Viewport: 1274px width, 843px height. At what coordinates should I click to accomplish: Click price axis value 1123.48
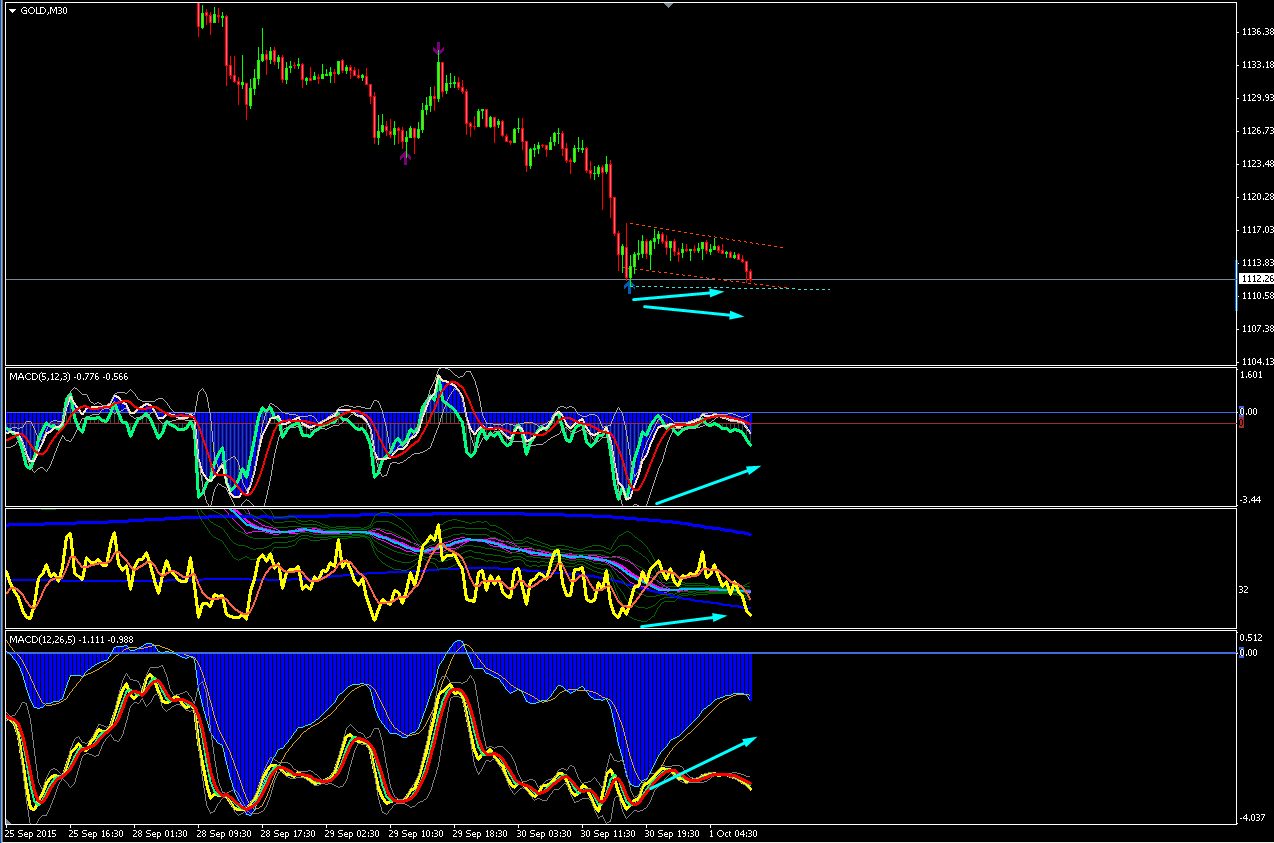click(1257, 164)
